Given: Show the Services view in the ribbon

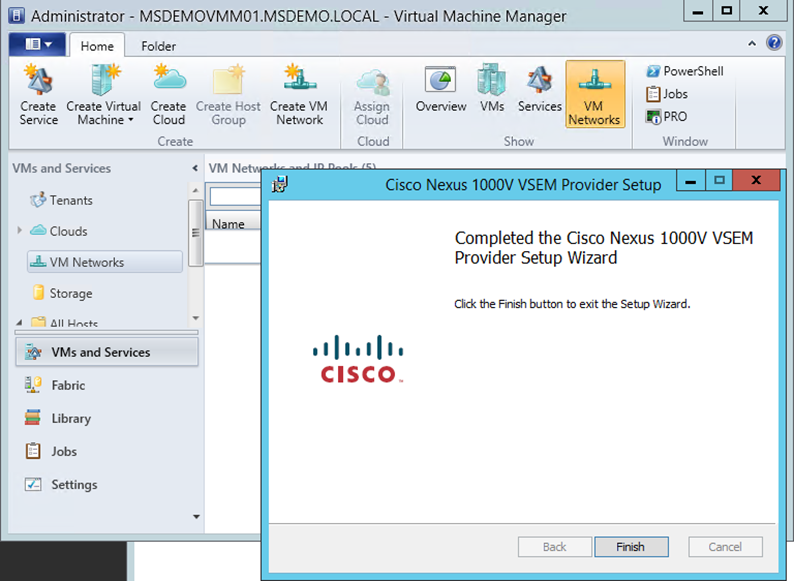Looking at the screenshot, I should [x=539, y=89].
